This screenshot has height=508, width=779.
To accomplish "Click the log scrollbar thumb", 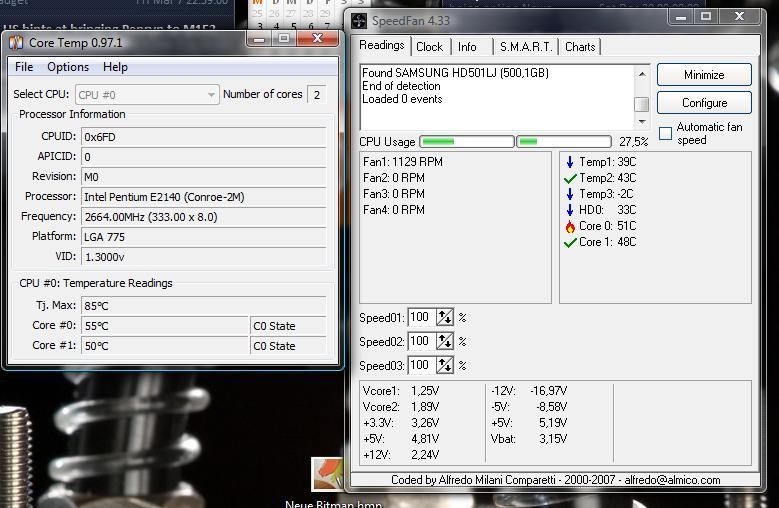I will pyautogui.click(x=642, y=104).
